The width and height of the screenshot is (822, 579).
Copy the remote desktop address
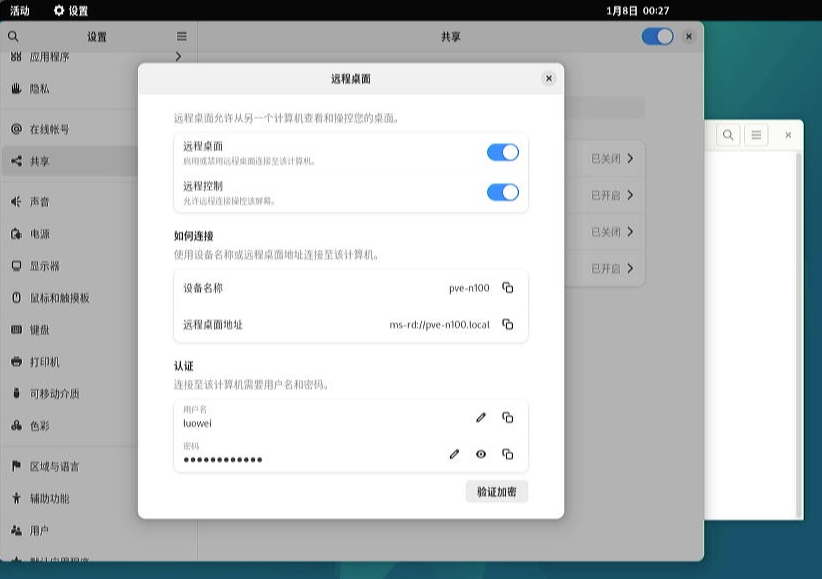(x=507, y=325)
